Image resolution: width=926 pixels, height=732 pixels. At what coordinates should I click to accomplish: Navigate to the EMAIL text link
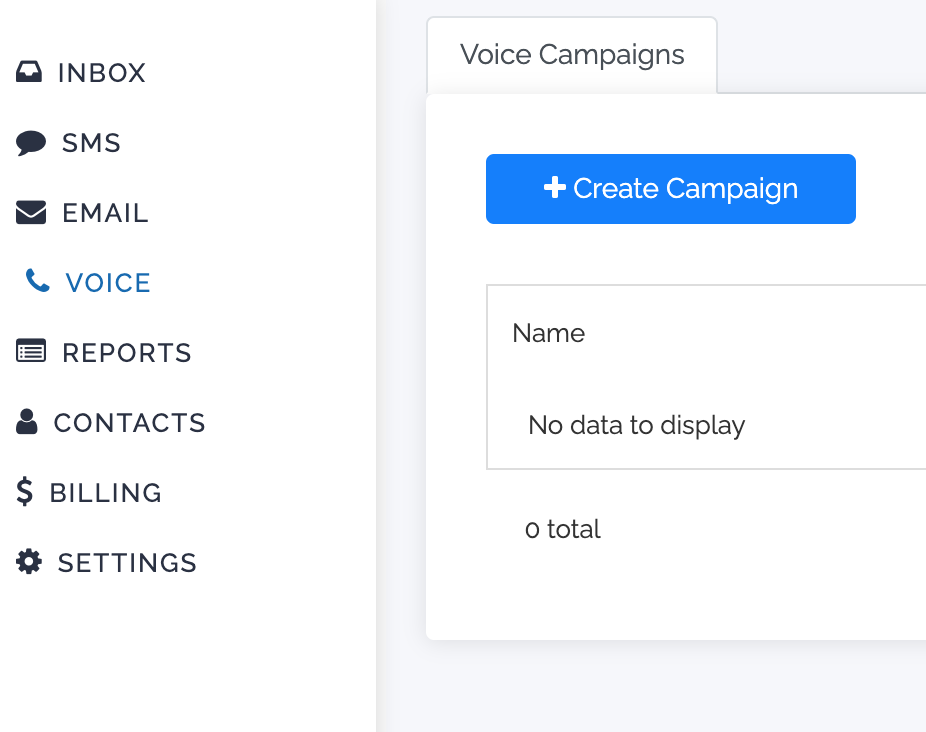105,213
